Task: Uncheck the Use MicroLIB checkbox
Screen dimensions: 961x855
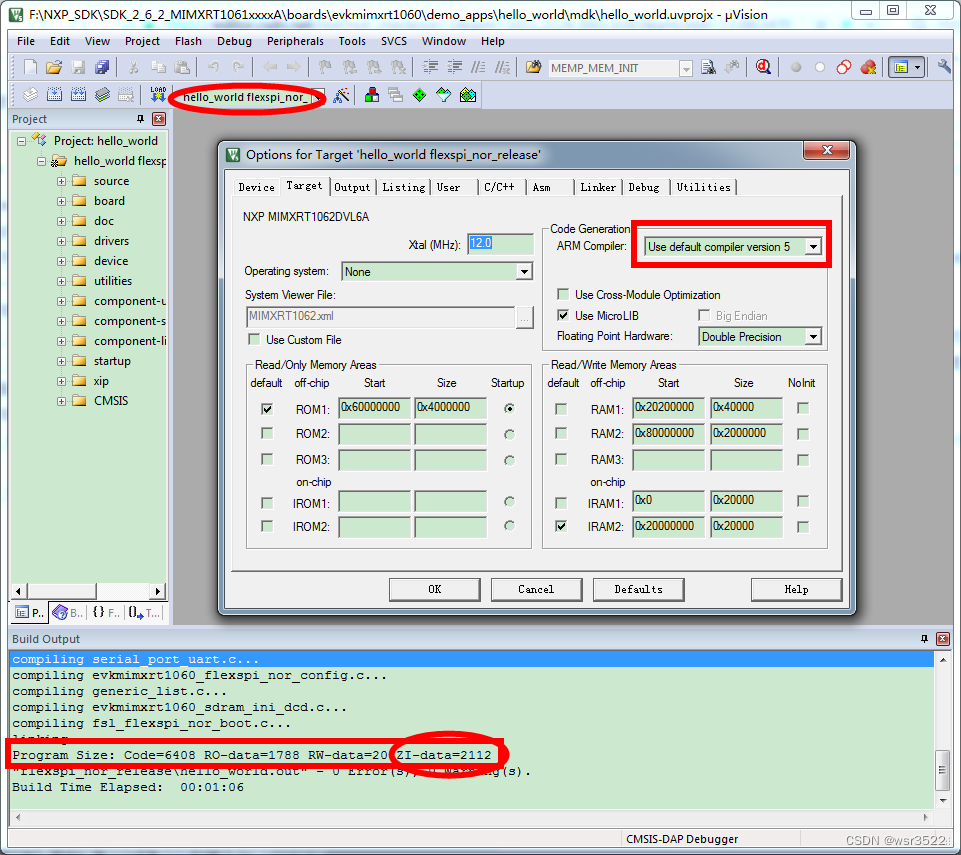Action: 563,315
